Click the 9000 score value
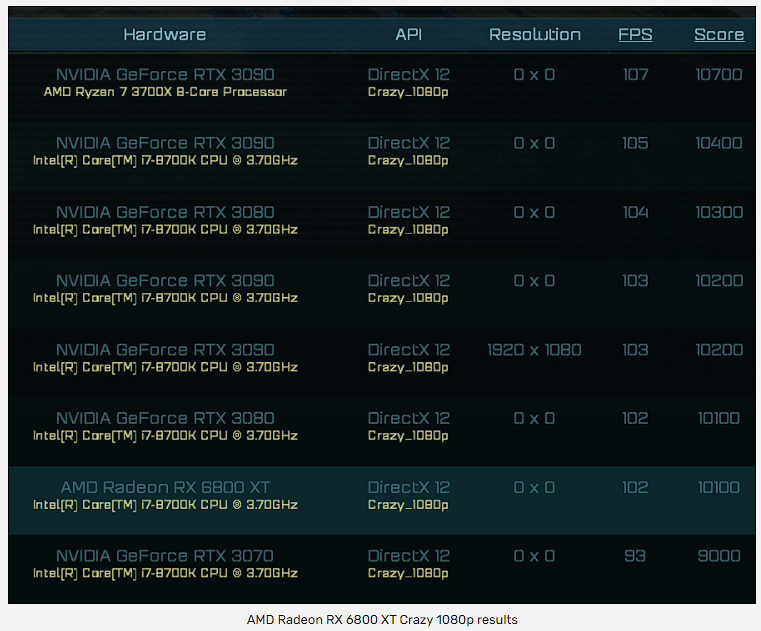Viewport: 761px width, 631px height. coord(719,556)
